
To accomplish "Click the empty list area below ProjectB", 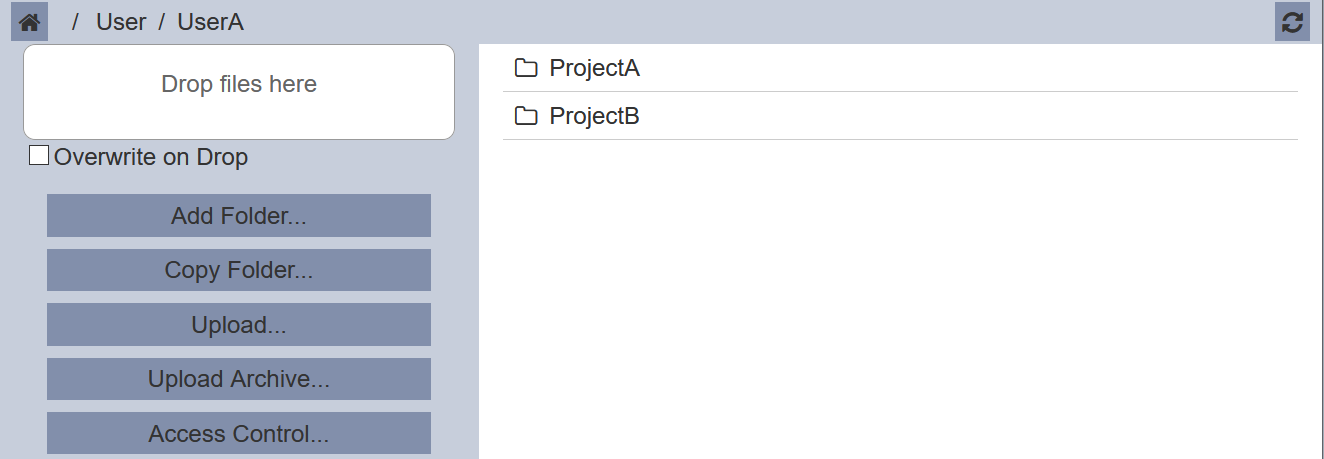I will pos(900,300).
